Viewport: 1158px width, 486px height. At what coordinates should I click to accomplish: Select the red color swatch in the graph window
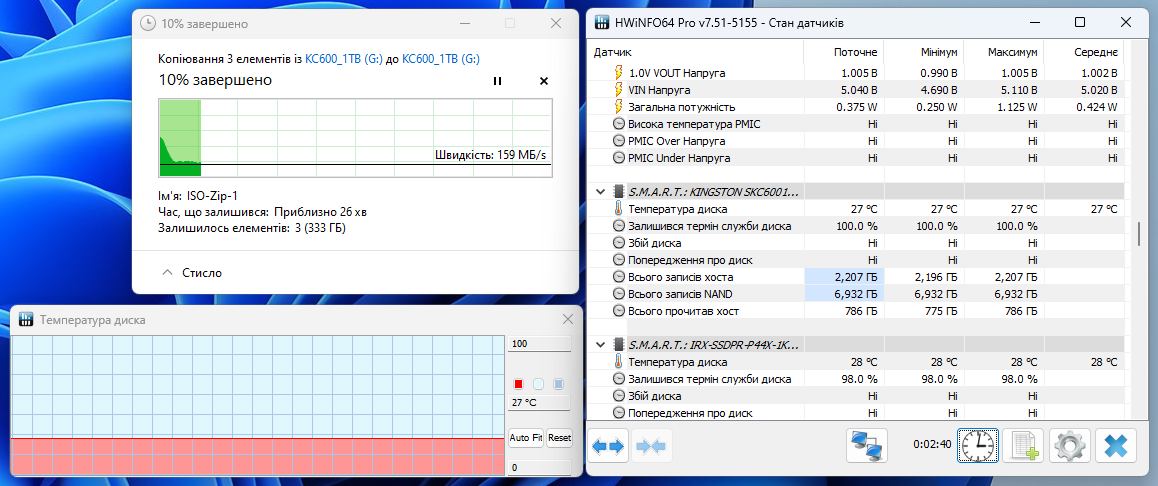518,384
